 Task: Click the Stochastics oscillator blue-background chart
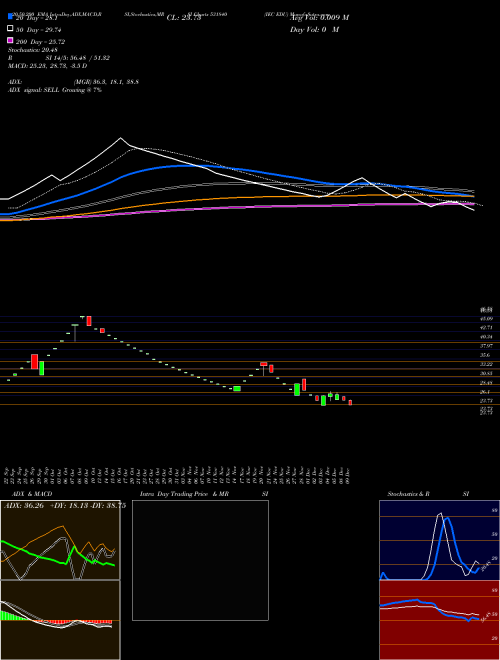(x=439, y=540)
